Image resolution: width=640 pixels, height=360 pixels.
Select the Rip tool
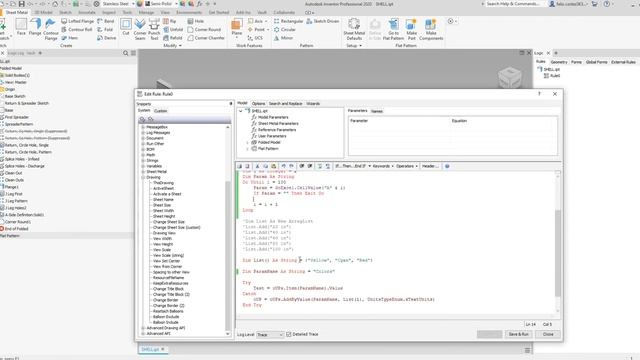170,21
